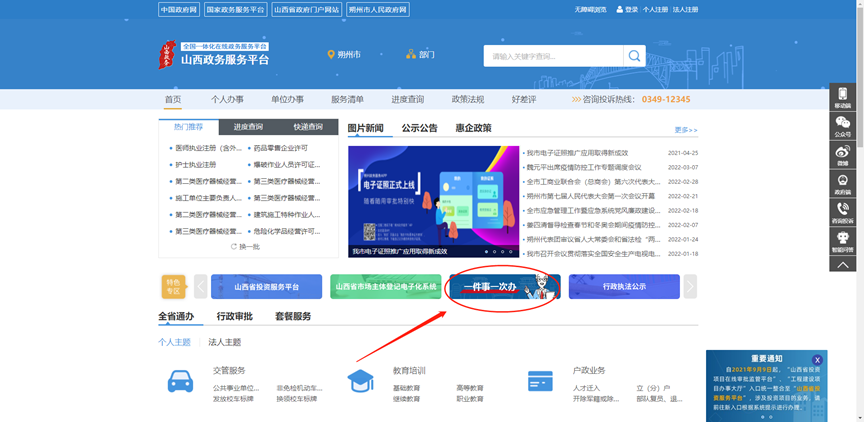Select the 个人主题 sub-tab
Screen dimensions: 864x422
pyautogui.click(x=175, y=342)
